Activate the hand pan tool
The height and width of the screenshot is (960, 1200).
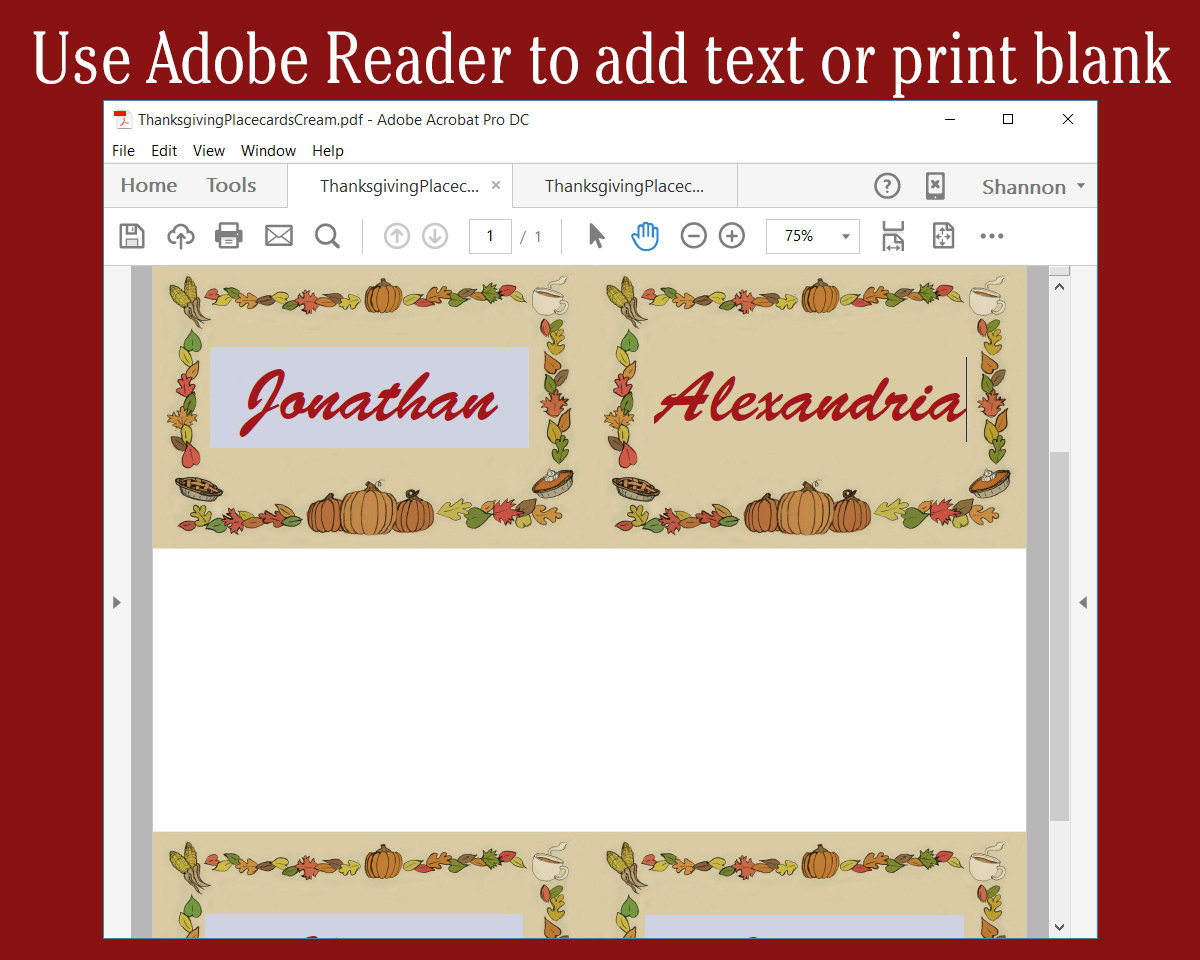(646, 236)
